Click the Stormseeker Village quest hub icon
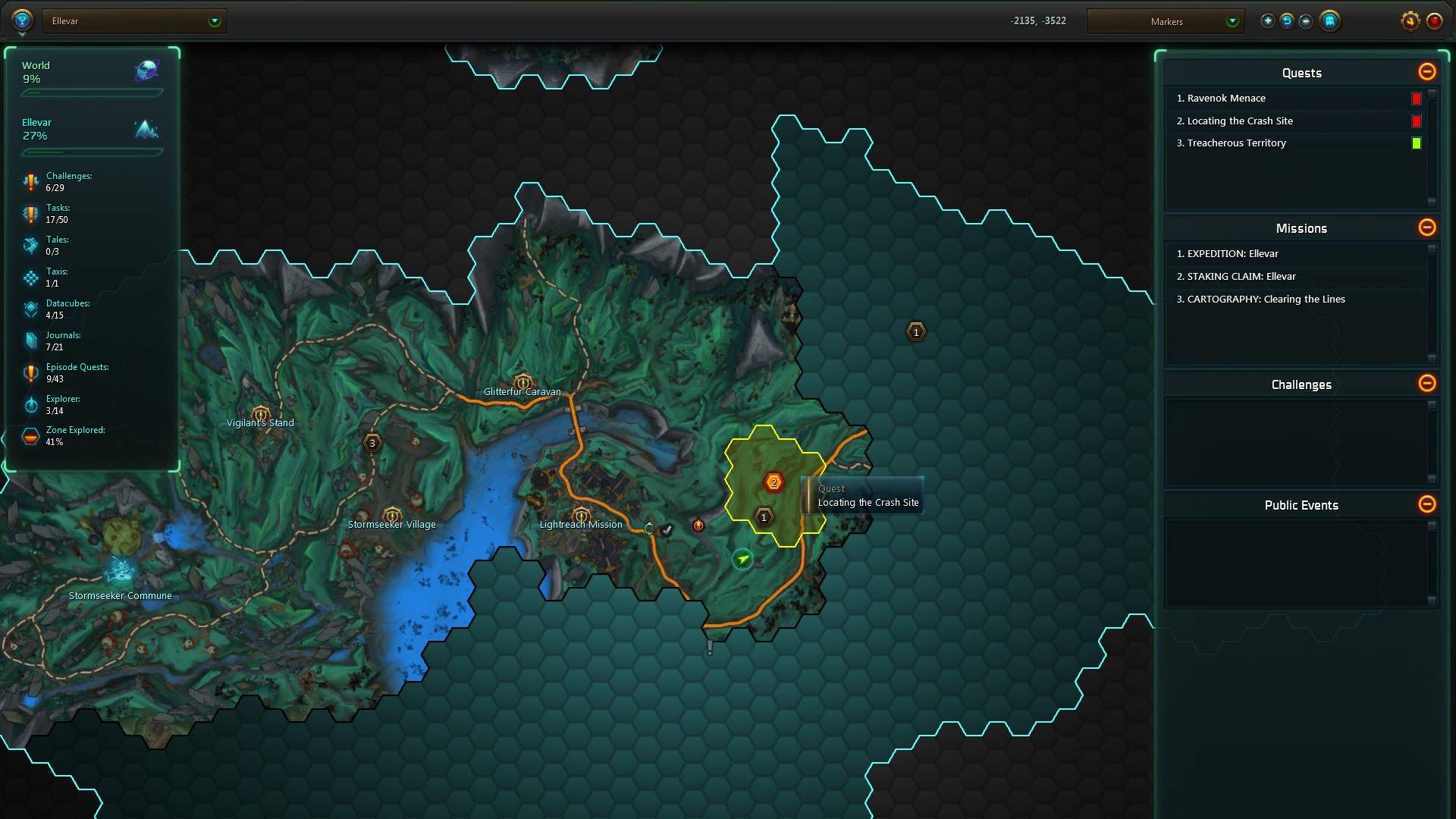Screen dimensions: 1456x819 coord(391,514)
